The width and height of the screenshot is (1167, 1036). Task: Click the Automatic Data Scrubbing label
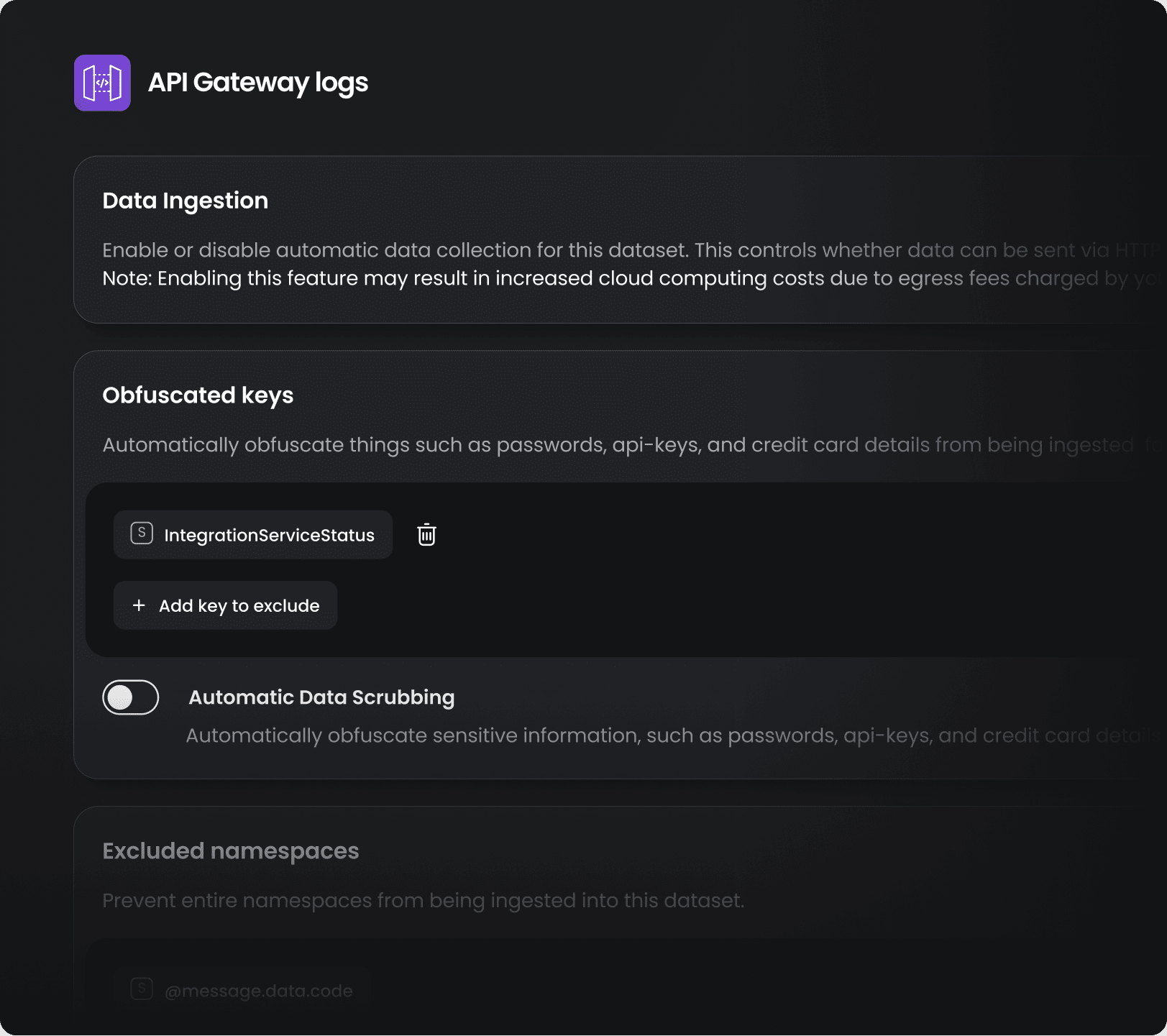[x=321, y=697]
